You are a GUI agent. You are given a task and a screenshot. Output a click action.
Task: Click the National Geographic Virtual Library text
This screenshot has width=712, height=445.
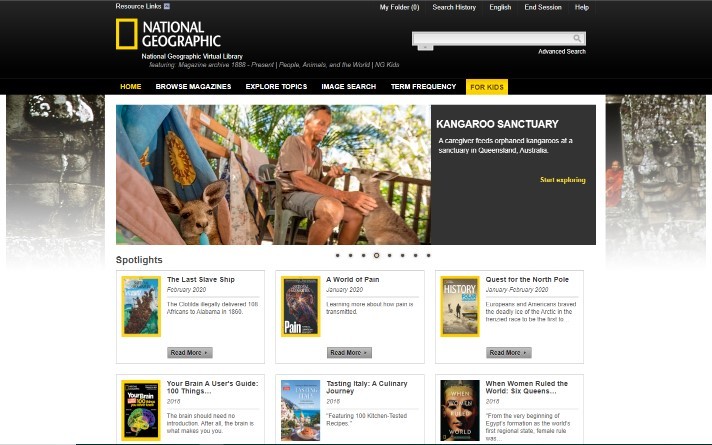point(192,56)
